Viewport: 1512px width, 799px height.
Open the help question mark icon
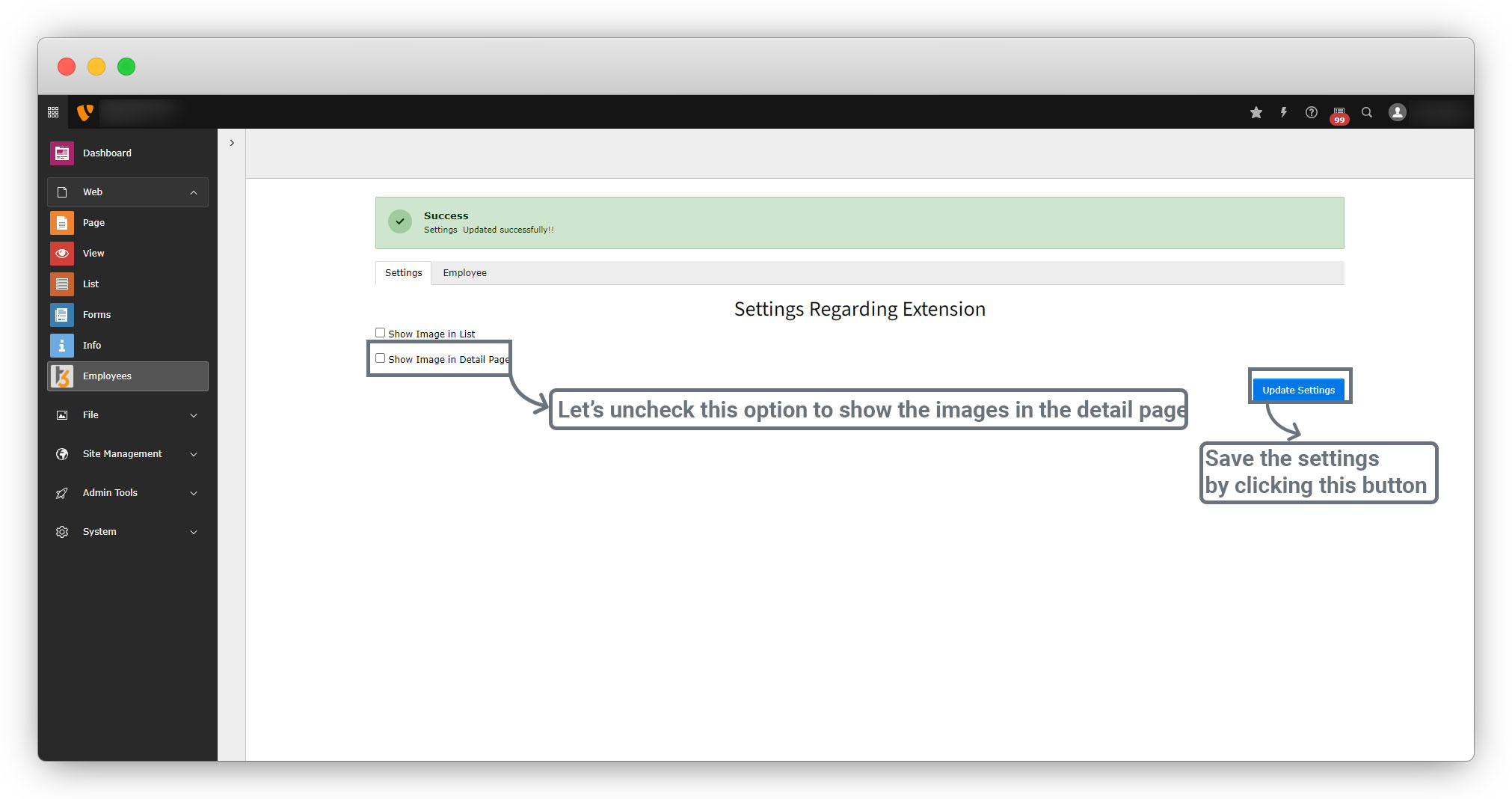(x=1311, y=112)
